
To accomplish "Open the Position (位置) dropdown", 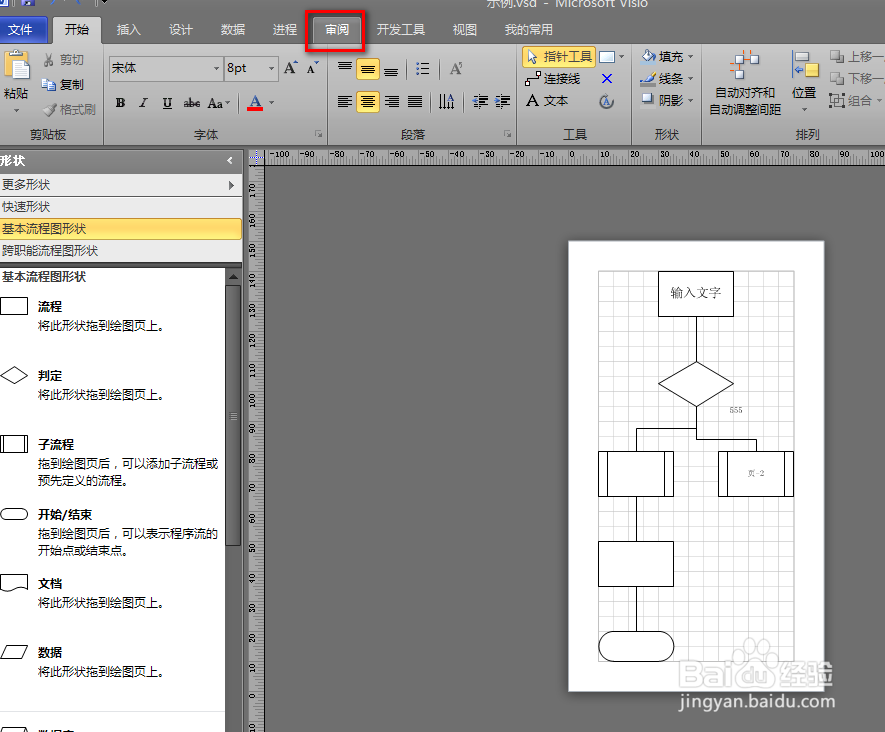I will 804,82.
